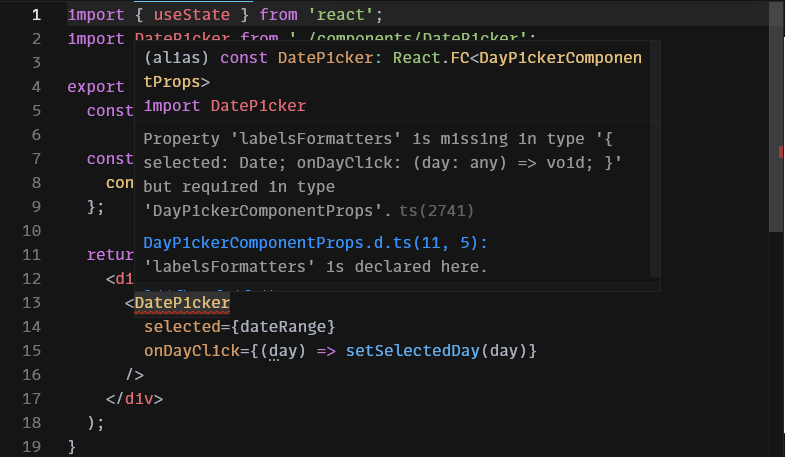Click line number 19 in the gutter
The height and width of the screenshot is (457, 785).
(x=31, y=446)
